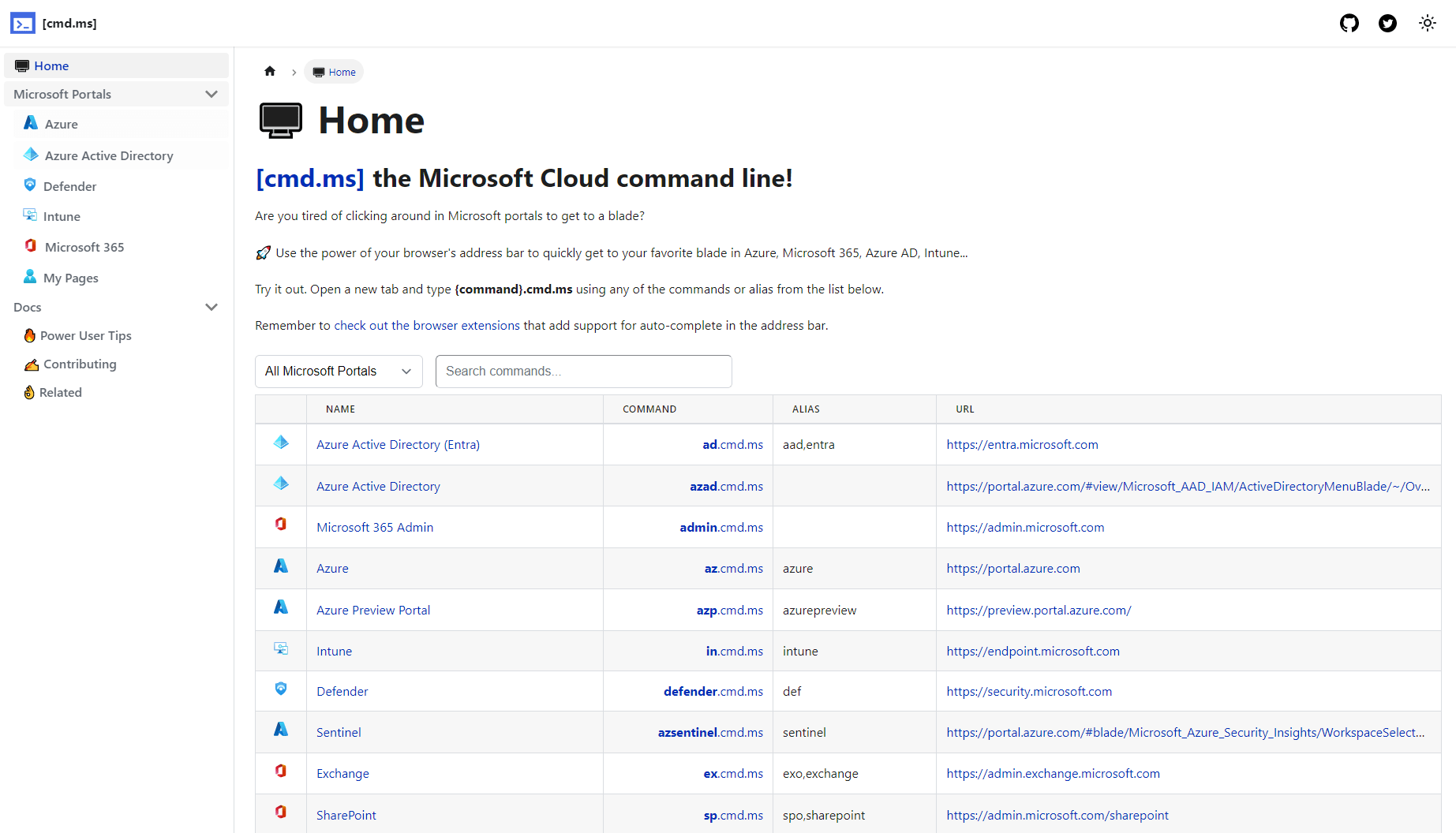
Task: Click the Defender shield icon in sidebar
Action: 30,185
